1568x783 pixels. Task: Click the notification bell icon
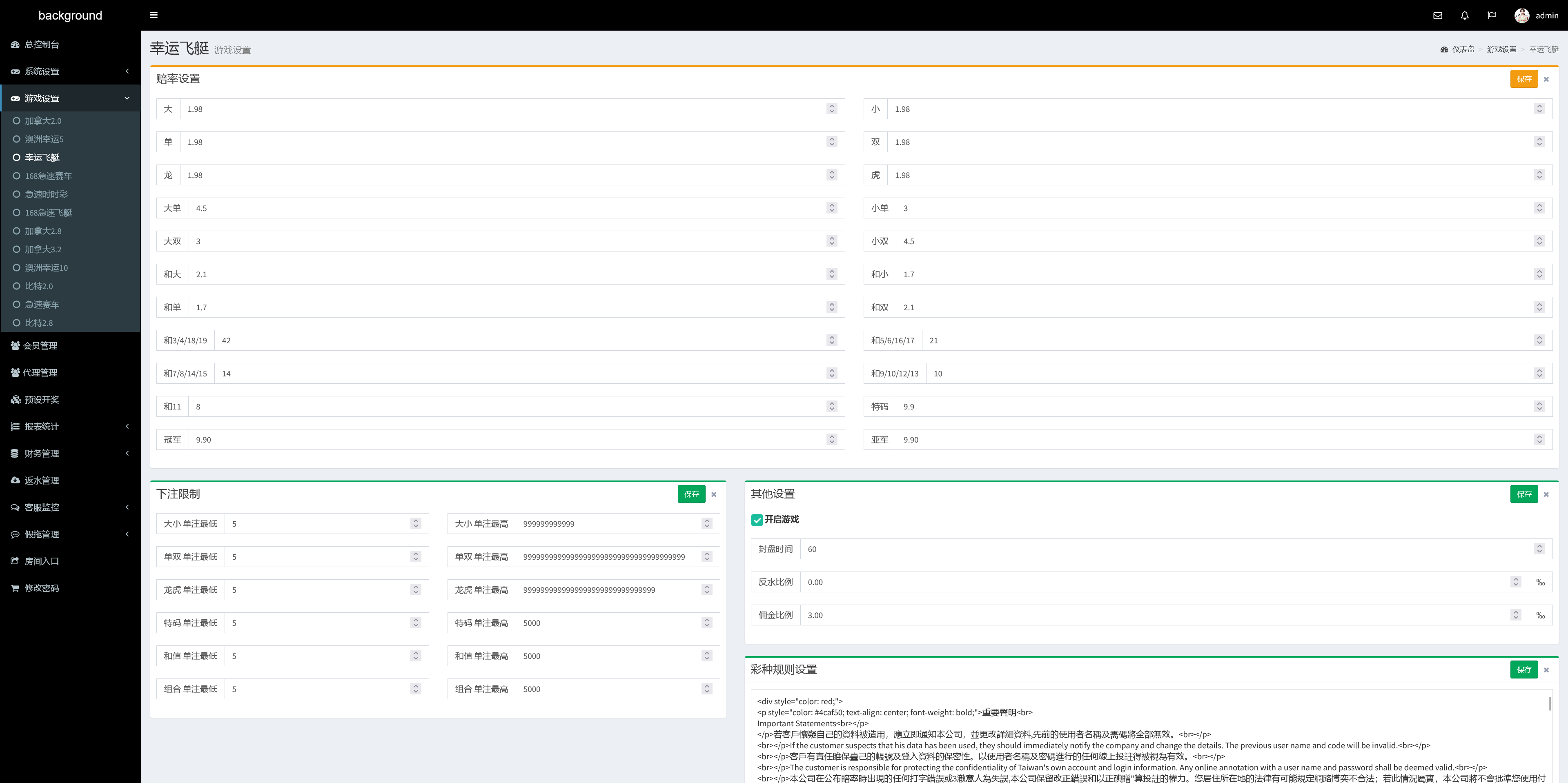point(1465,16)
